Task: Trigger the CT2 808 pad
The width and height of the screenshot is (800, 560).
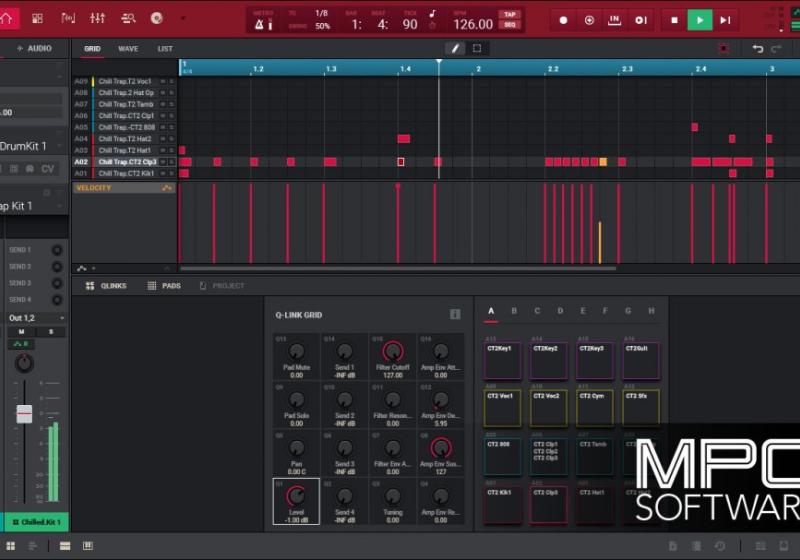Action: 502,455
